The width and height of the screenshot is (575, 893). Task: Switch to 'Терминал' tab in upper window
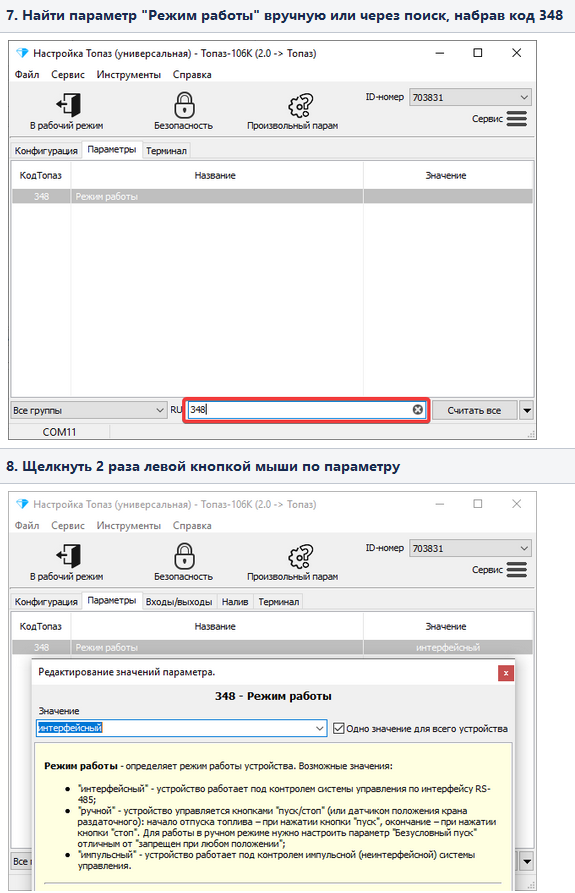[166, 151]
